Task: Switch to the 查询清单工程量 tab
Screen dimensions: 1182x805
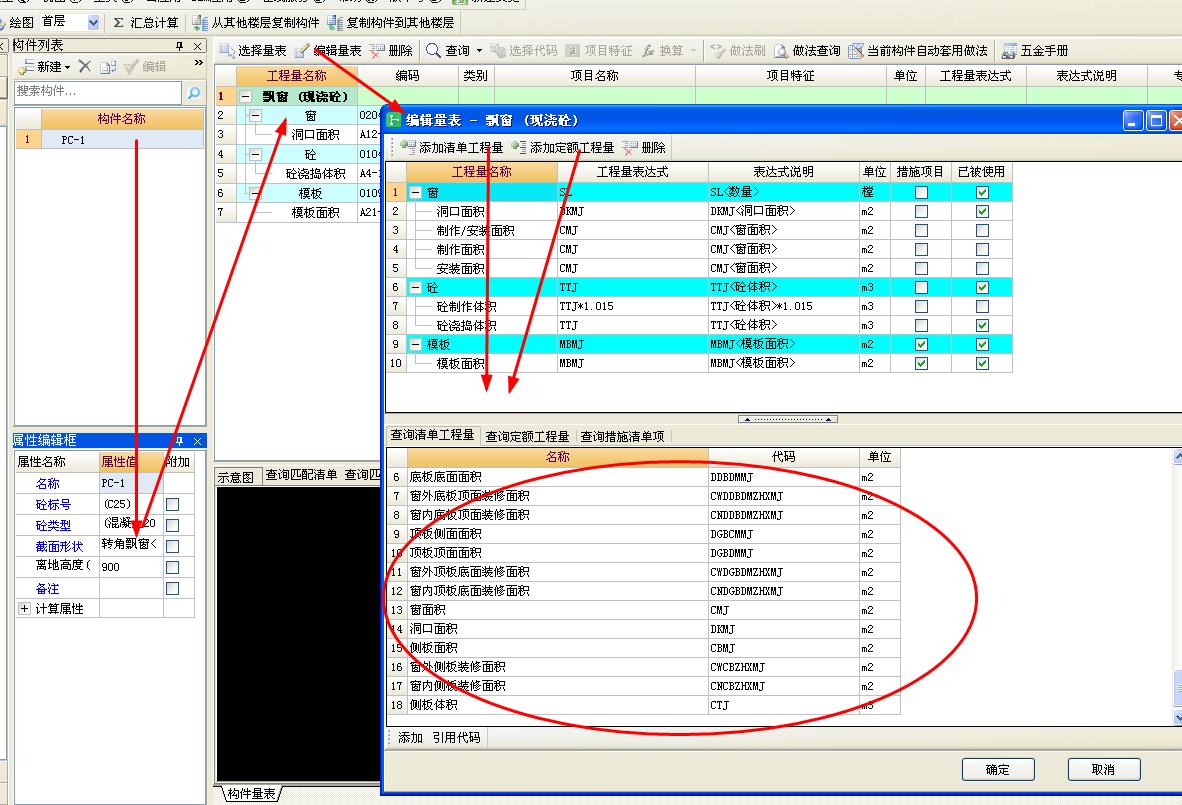Action: tap(433, 435)
